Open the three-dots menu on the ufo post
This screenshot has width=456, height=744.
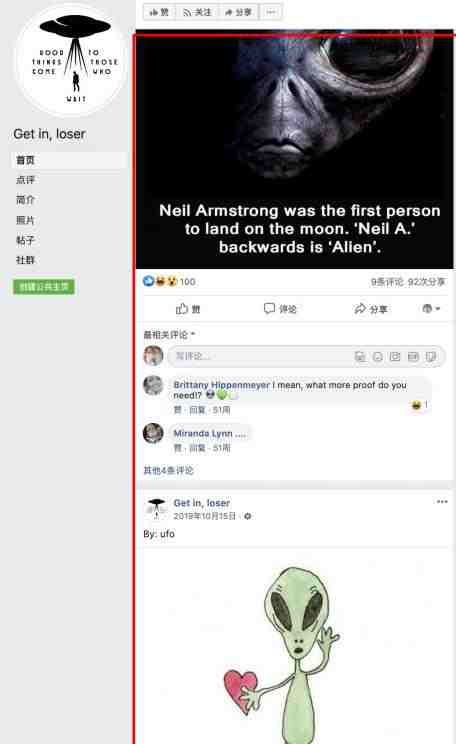(442, 502)
